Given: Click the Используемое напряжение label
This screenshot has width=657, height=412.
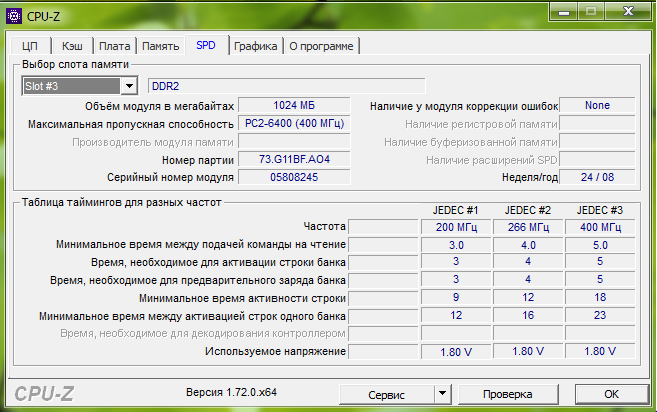Looking at the screenshot, I should point(275,351).
